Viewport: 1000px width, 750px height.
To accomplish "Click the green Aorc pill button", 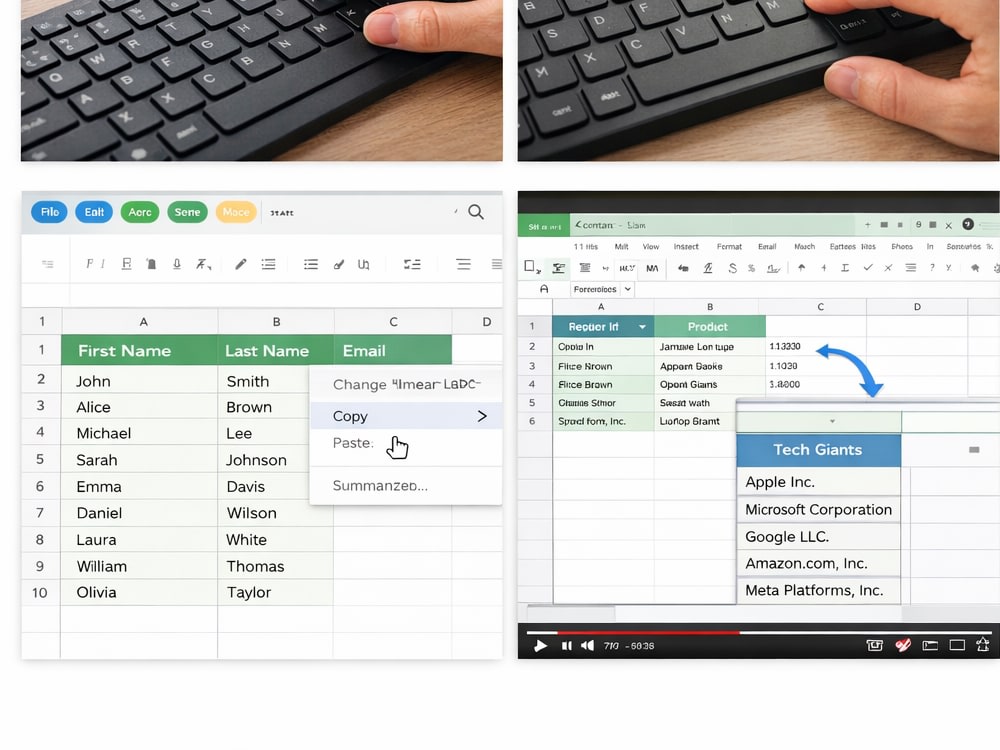I will (x=140, y=212).
